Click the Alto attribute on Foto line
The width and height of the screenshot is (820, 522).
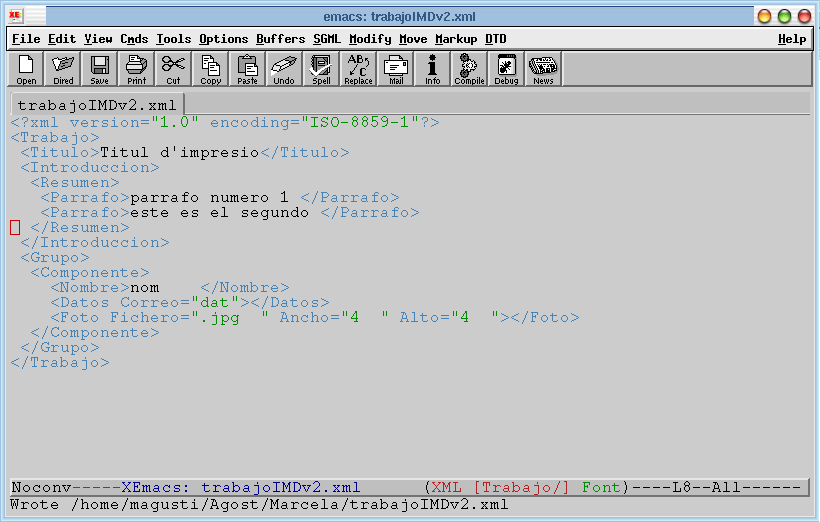tap(449, 318)
